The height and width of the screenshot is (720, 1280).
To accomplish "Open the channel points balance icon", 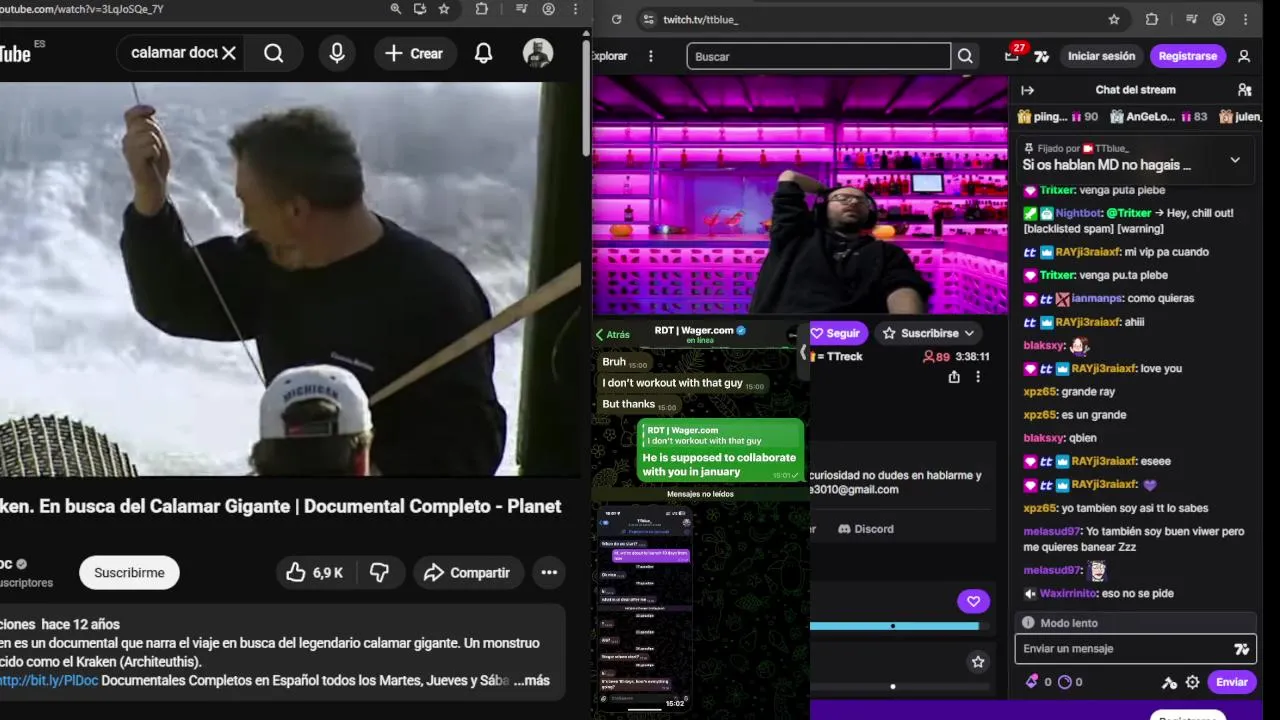I will 1065,682.
